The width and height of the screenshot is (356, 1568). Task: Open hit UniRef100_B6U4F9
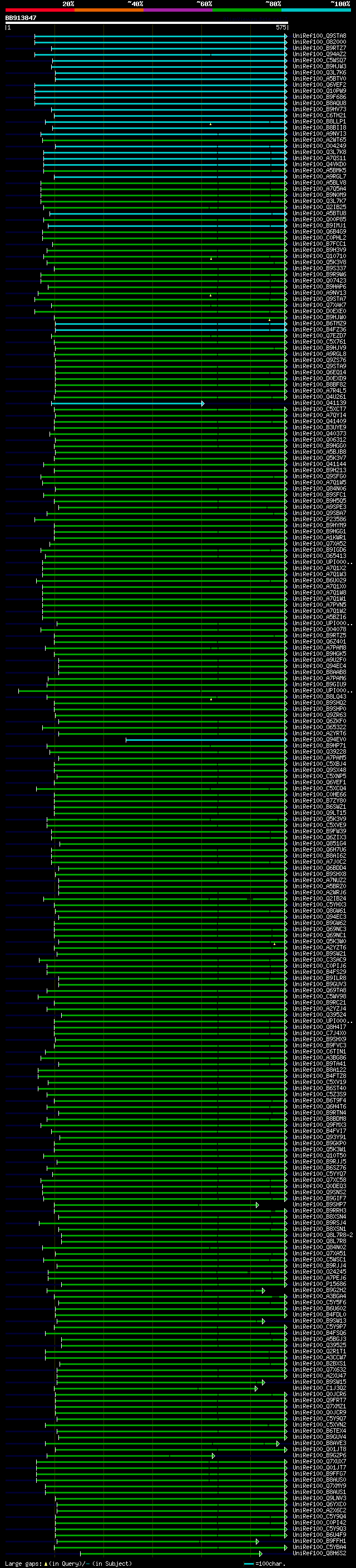click(319, 1535)
